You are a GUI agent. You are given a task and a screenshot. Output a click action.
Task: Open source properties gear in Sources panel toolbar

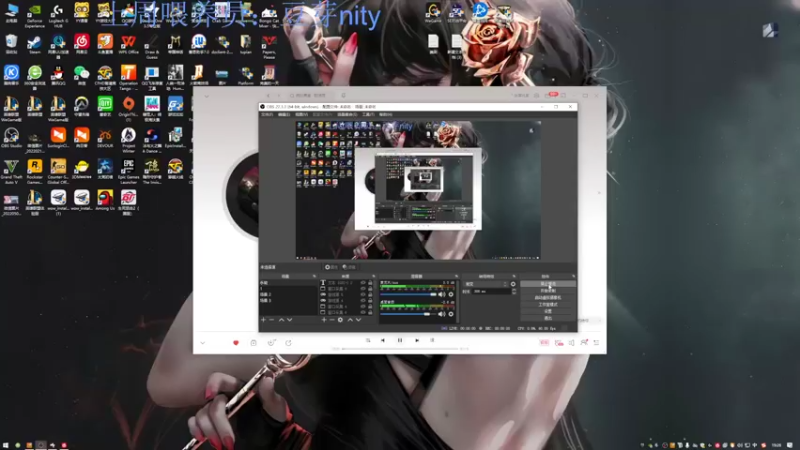(340, 320)
